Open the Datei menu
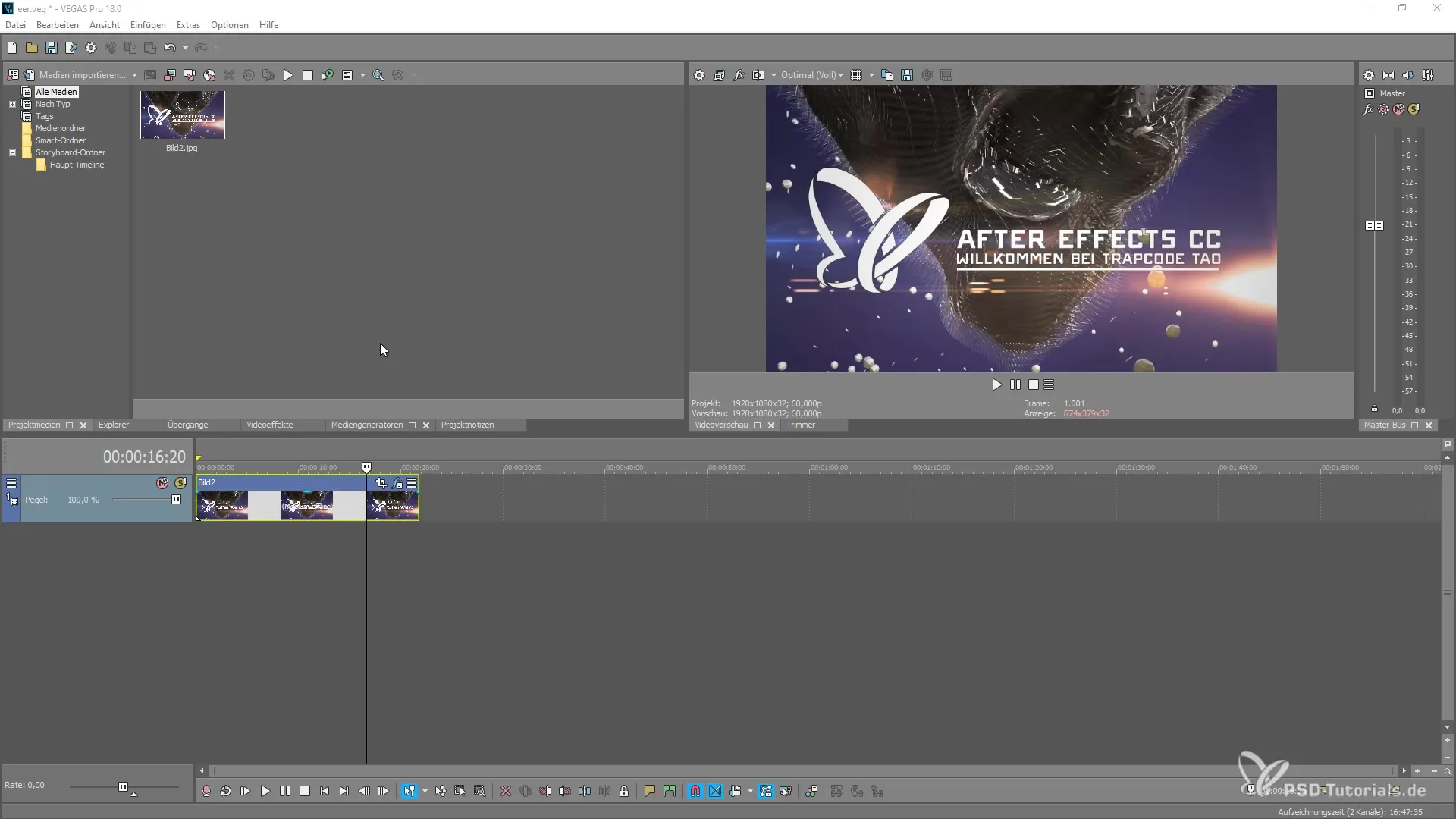The image size is (1456, 819). click(x=15, y=25)
